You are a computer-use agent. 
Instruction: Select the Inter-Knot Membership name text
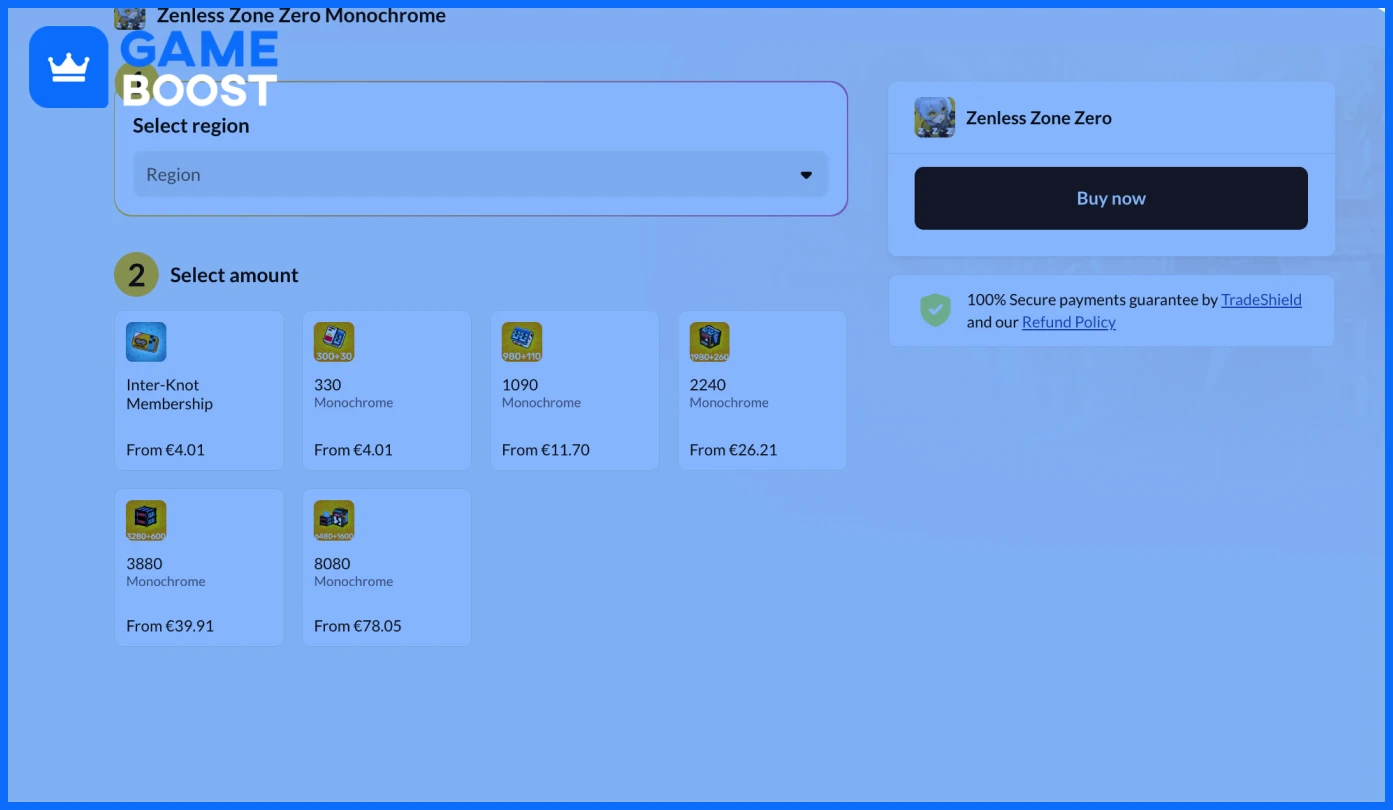tap(169, 394)
